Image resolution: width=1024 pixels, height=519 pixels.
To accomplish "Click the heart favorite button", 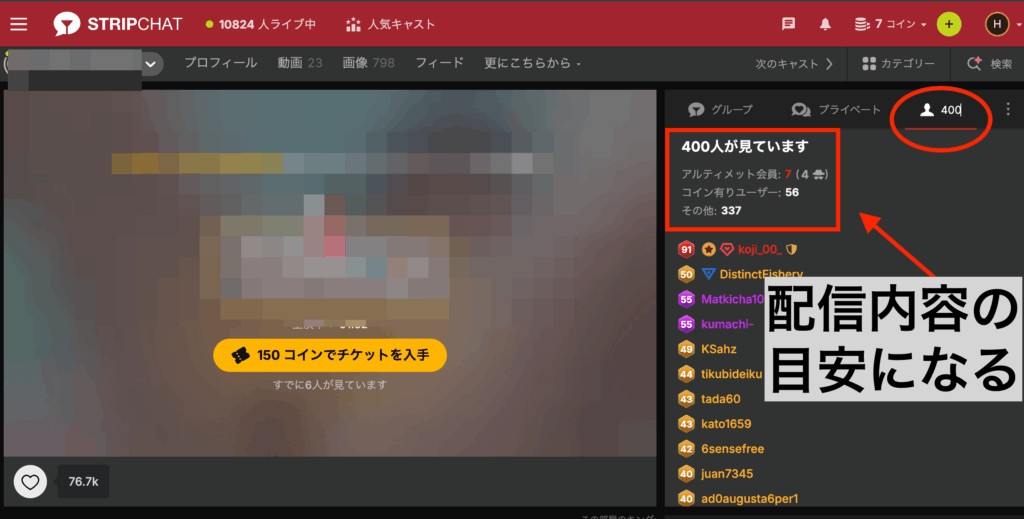I will (x=30, y=482).
